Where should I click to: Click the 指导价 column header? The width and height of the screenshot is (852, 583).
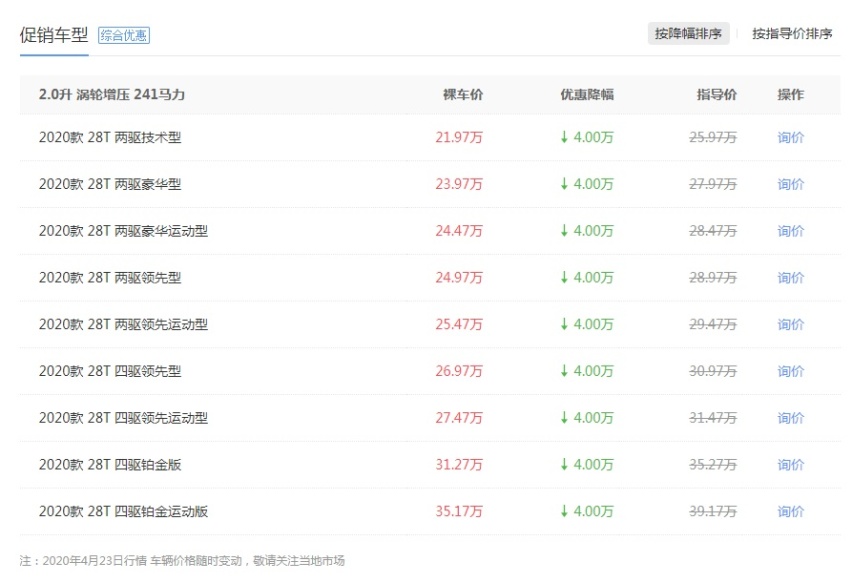point(717,95)
